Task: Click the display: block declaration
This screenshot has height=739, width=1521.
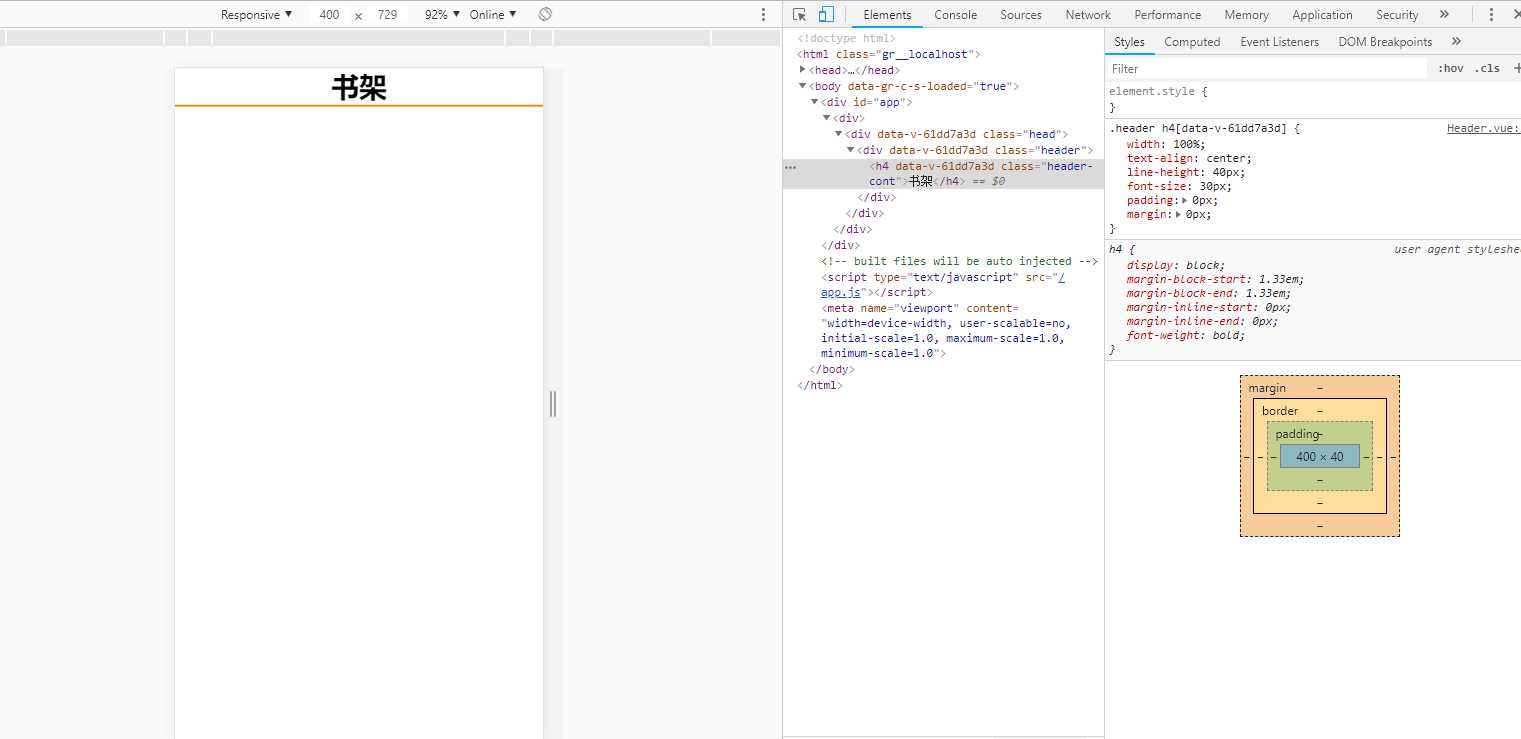Action: (x=1175, y=265)
